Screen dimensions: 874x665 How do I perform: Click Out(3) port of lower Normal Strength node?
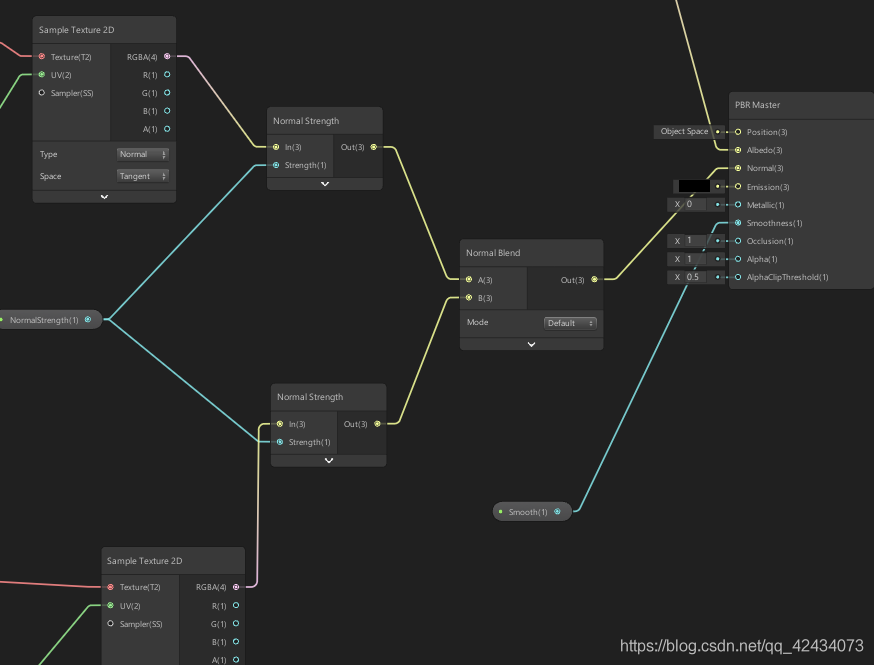pos(377,424)
